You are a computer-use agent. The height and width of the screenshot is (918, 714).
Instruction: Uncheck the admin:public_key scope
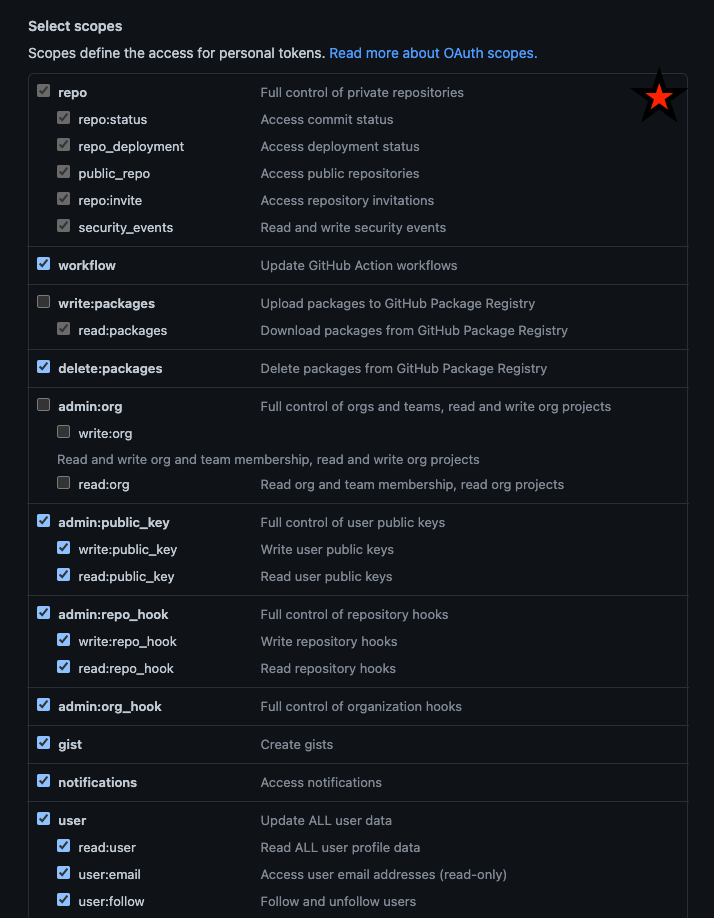(x=43, y=520)
